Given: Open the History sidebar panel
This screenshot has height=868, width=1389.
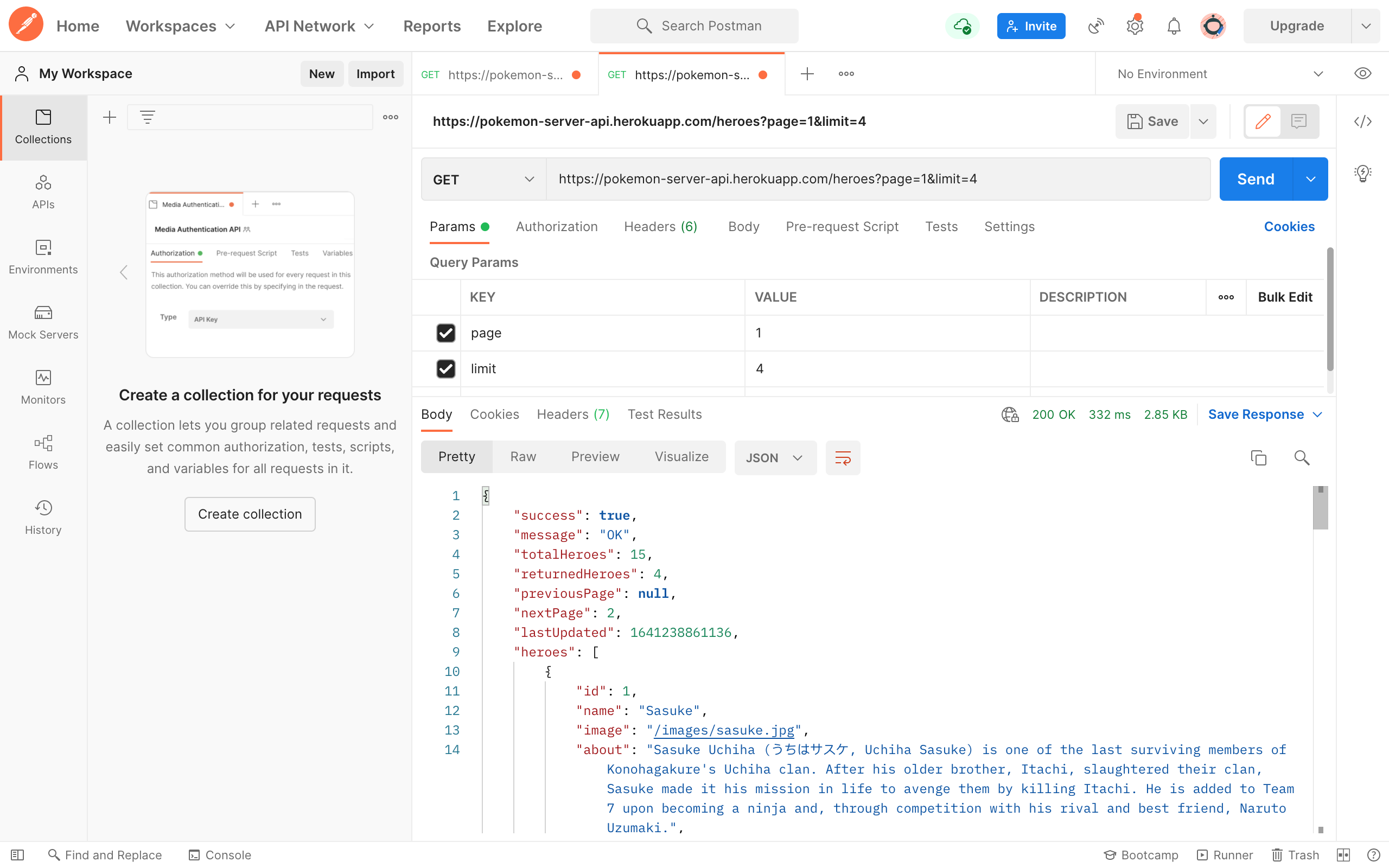Looking at the screenshot, I should click(43, 517).
